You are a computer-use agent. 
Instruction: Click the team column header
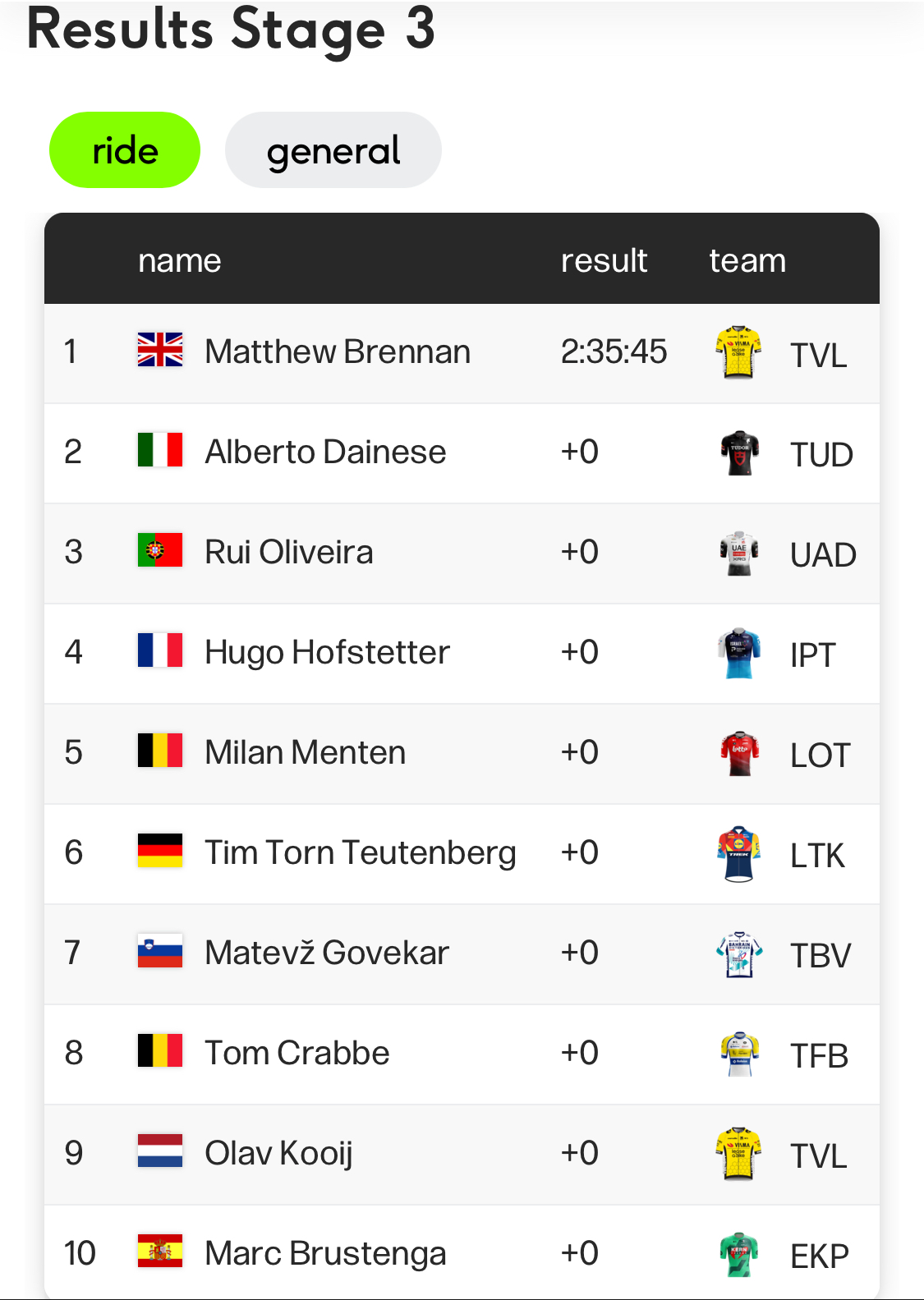pyautogui.click(x=747, y=260)
